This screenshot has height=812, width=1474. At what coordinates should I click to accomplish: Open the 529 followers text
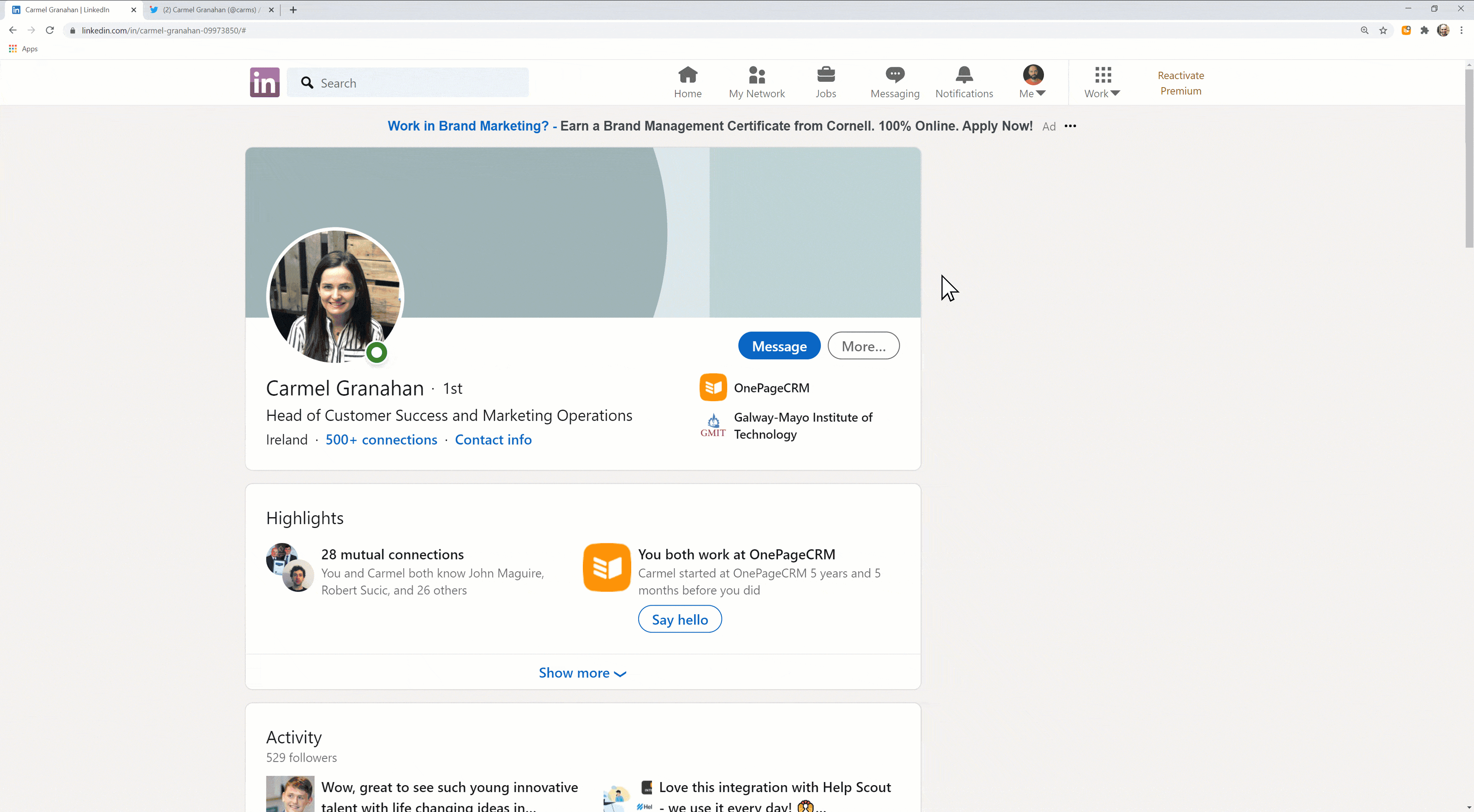pyautogui.click(x=301, y=757)
